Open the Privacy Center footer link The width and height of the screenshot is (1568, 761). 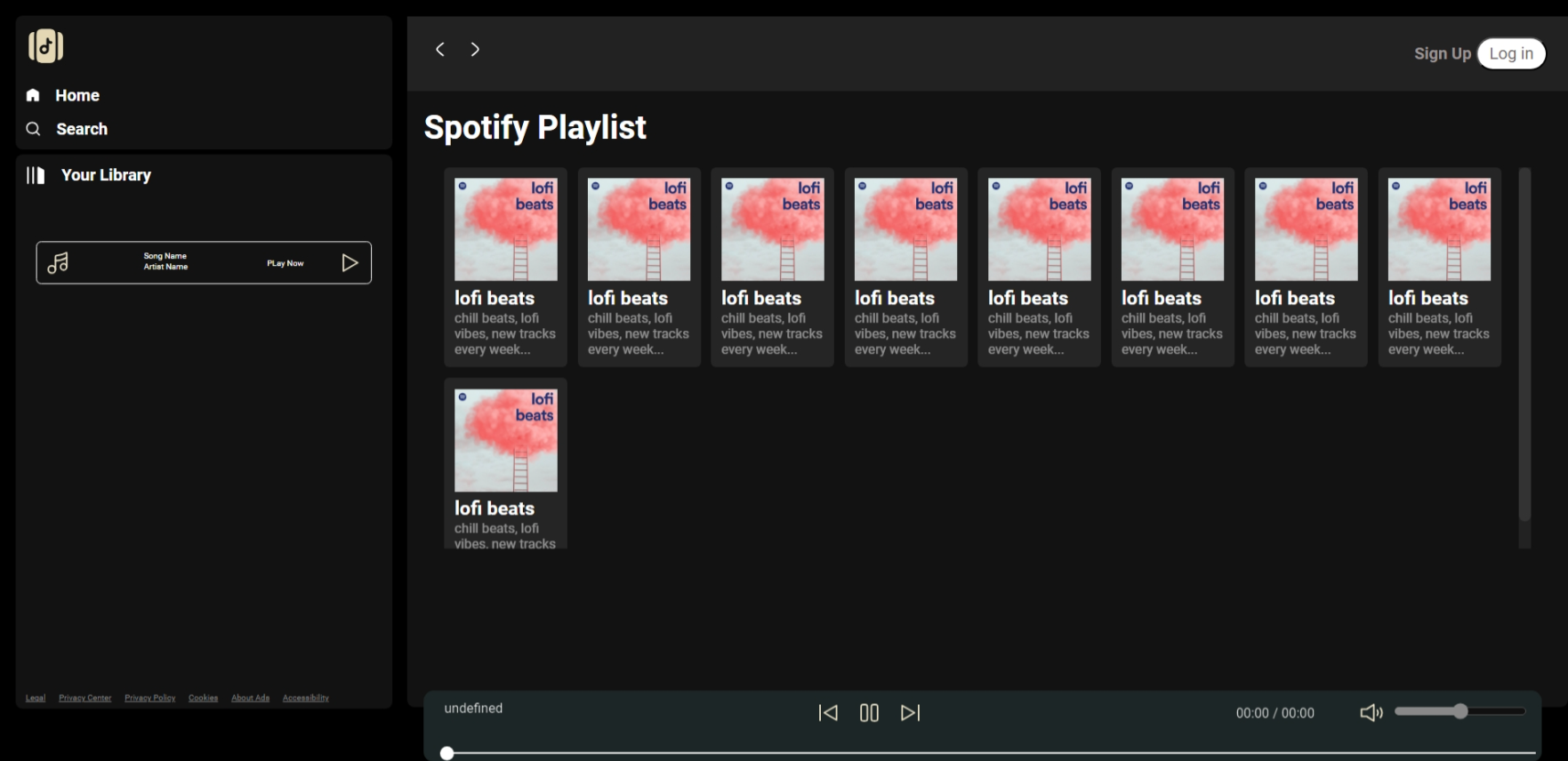click(85, 698)
